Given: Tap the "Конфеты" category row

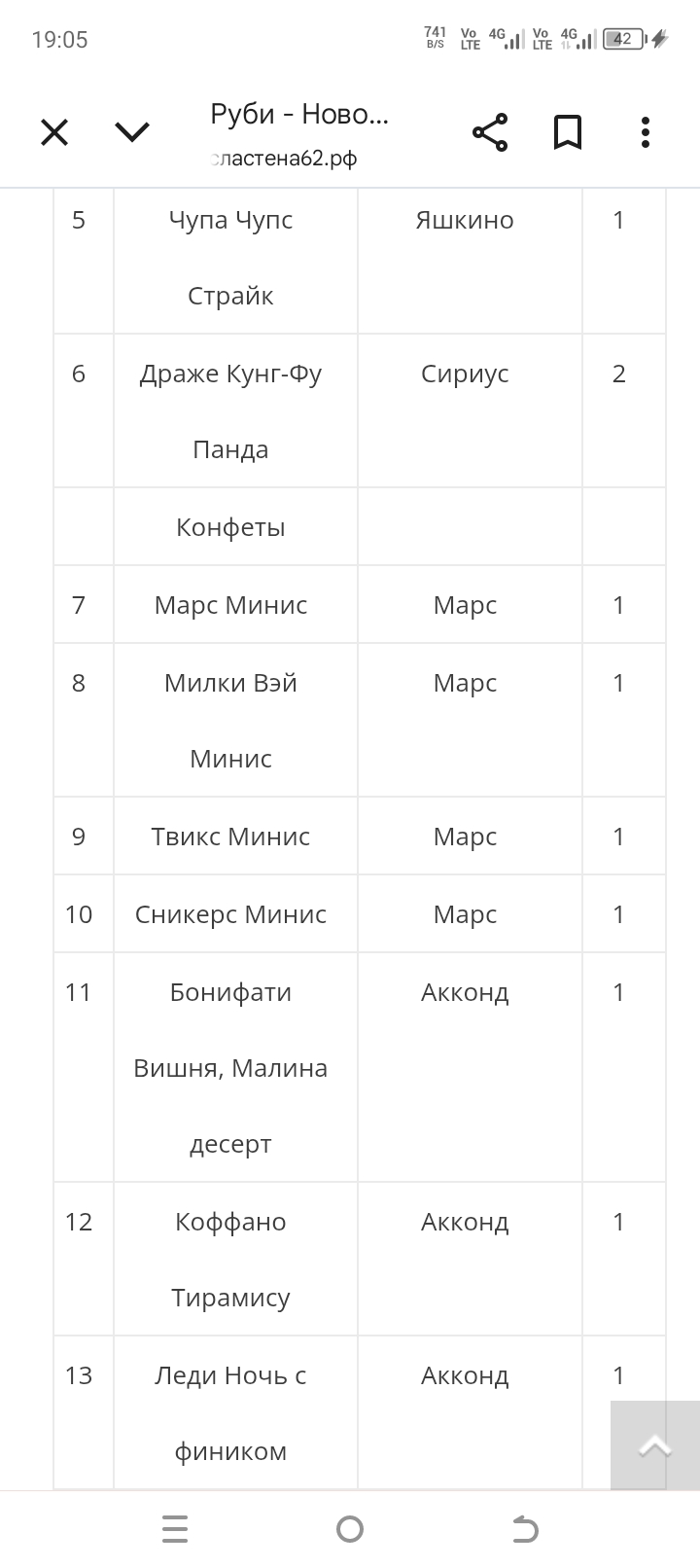Looking at the screenshot, I should [x=231, y=527].
